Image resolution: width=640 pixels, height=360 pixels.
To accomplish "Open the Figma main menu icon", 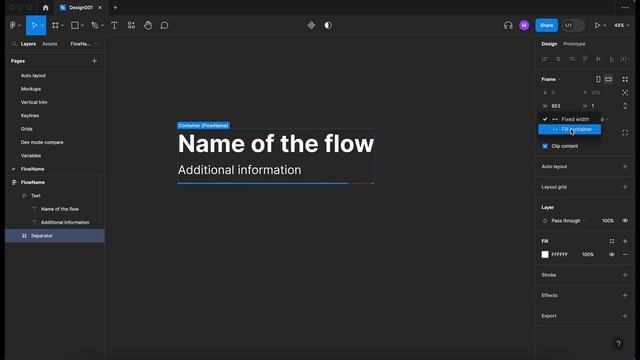I will pyautogui.click(x=13, y=25).
